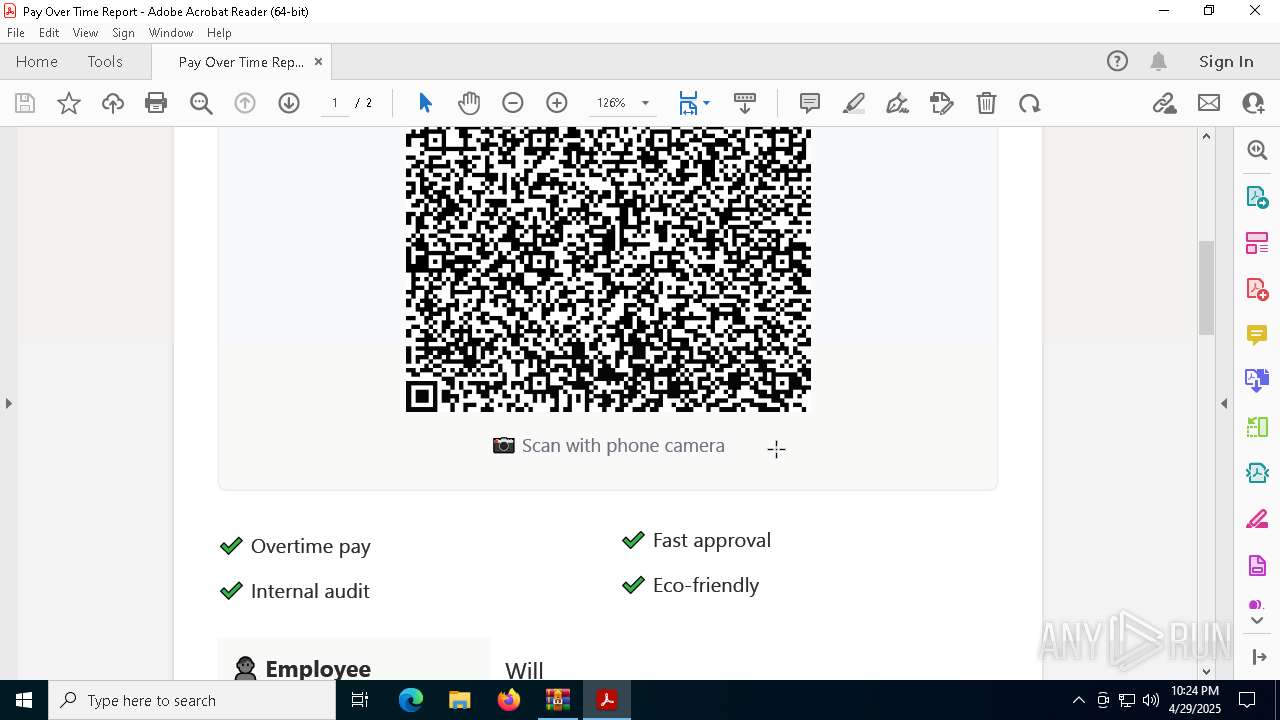
Task: Add a sticky note comment
Action: 810,103
